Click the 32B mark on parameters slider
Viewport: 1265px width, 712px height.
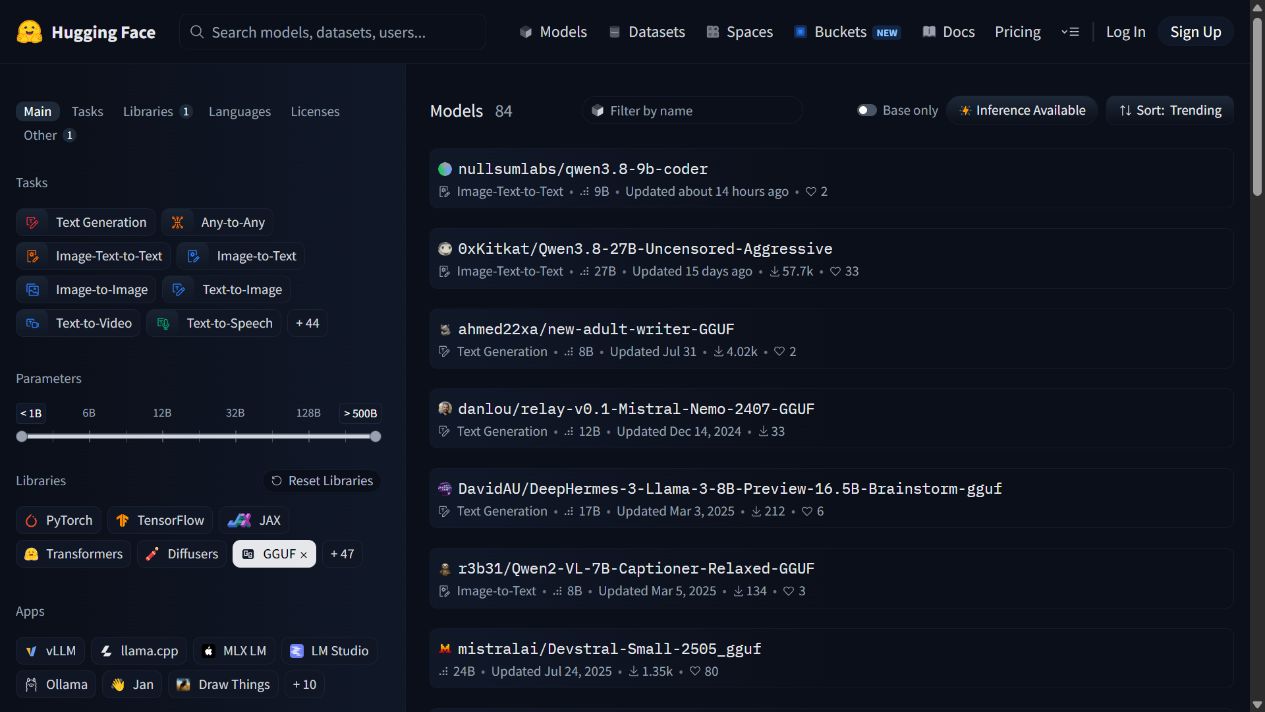pos(235,413)
